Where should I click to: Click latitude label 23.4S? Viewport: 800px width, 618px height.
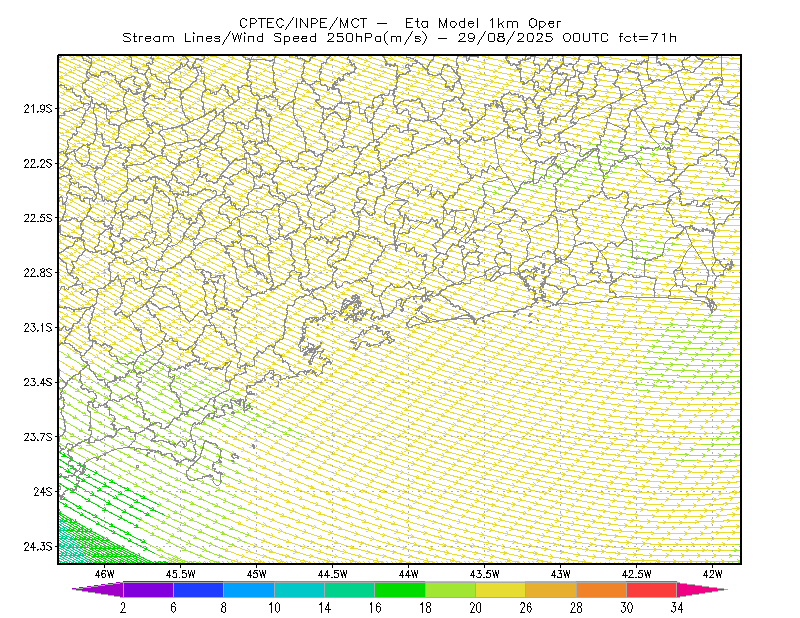(x=37, y=382)
